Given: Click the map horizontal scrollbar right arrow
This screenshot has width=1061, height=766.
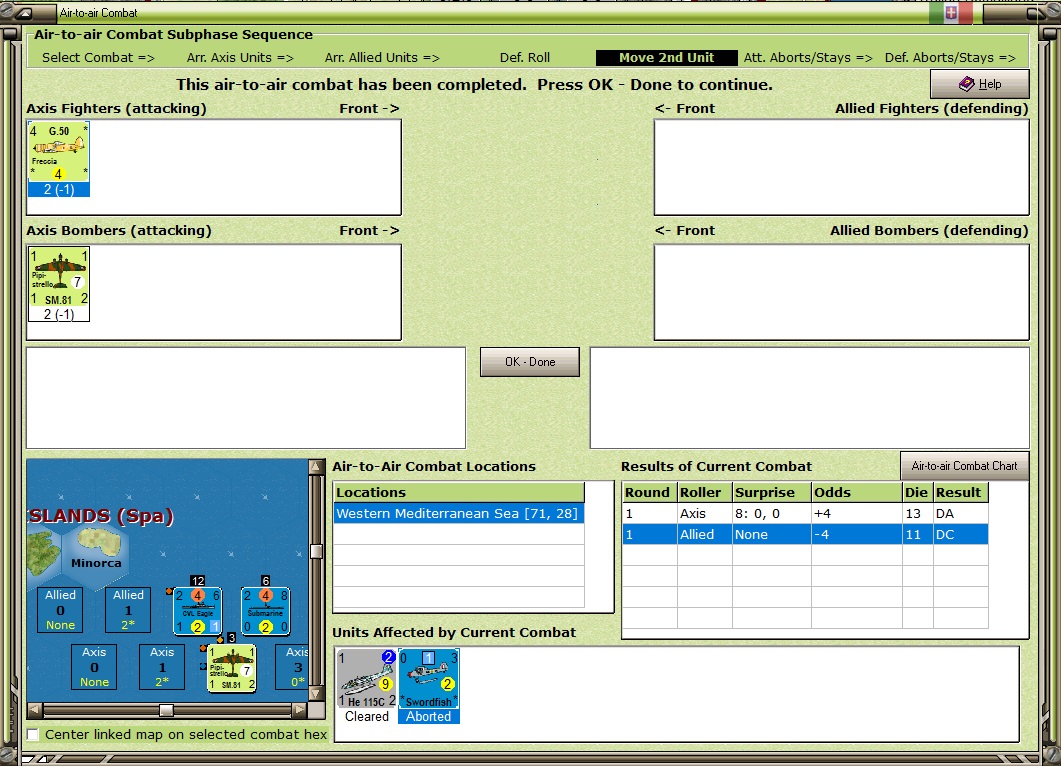Looking at the screenshot, I should 300,710.
